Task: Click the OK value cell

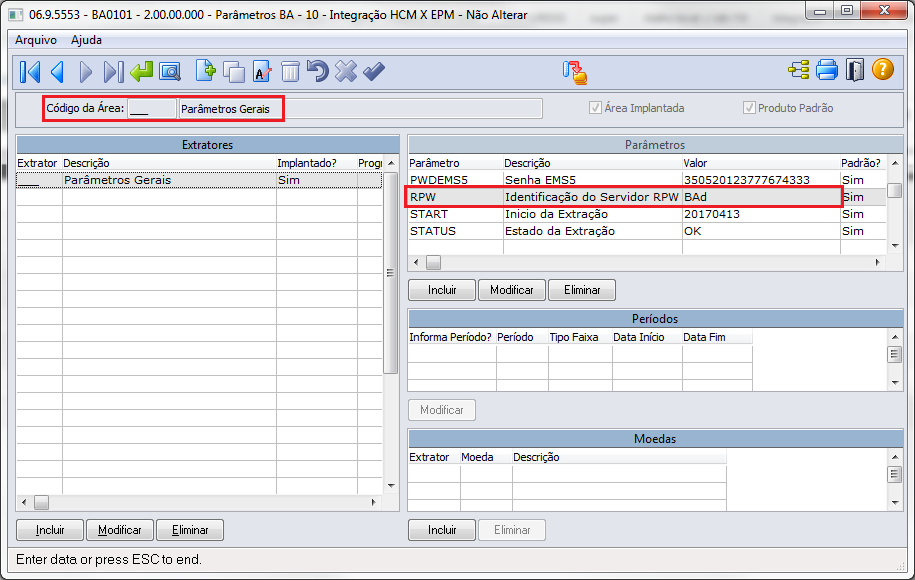Action: tap(761, 231)
